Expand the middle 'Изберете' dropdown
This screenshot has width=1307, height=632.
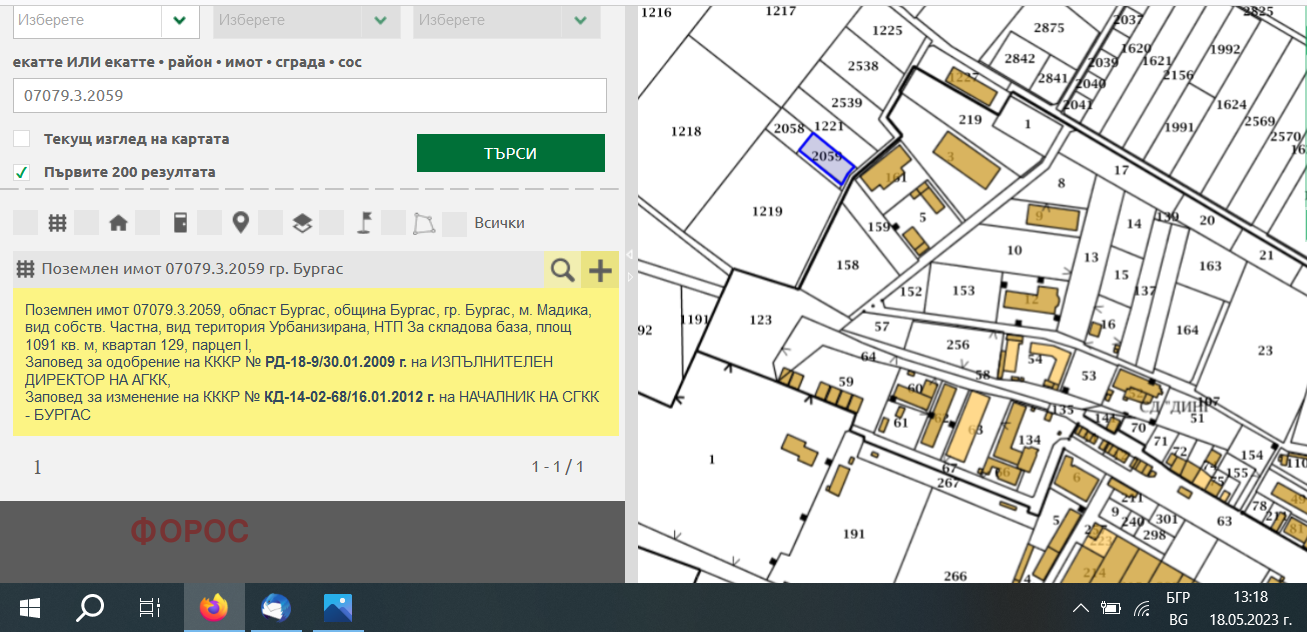[305, 20]
